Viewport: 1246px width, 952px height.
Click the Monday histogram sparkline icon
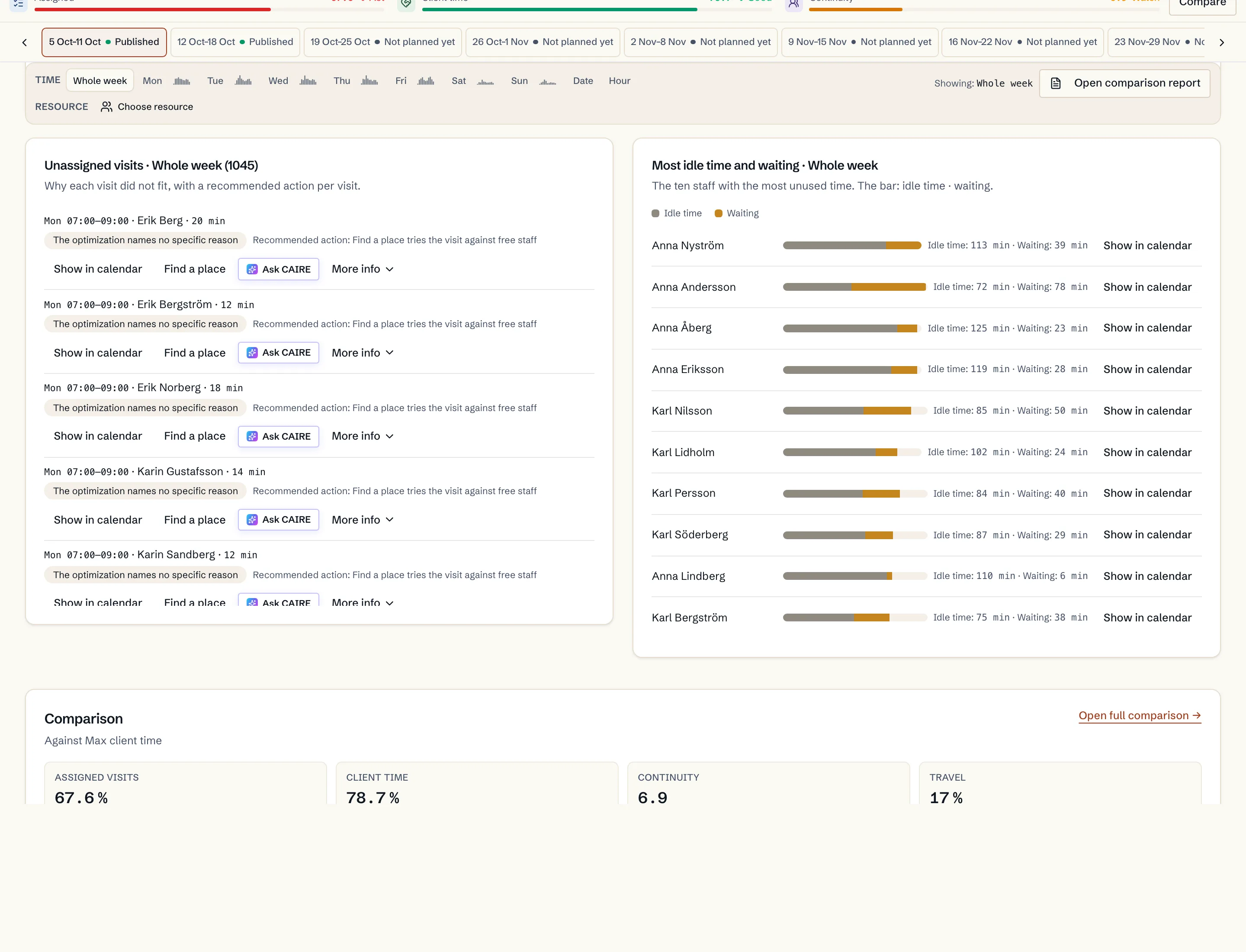click(x=182, y=81)
